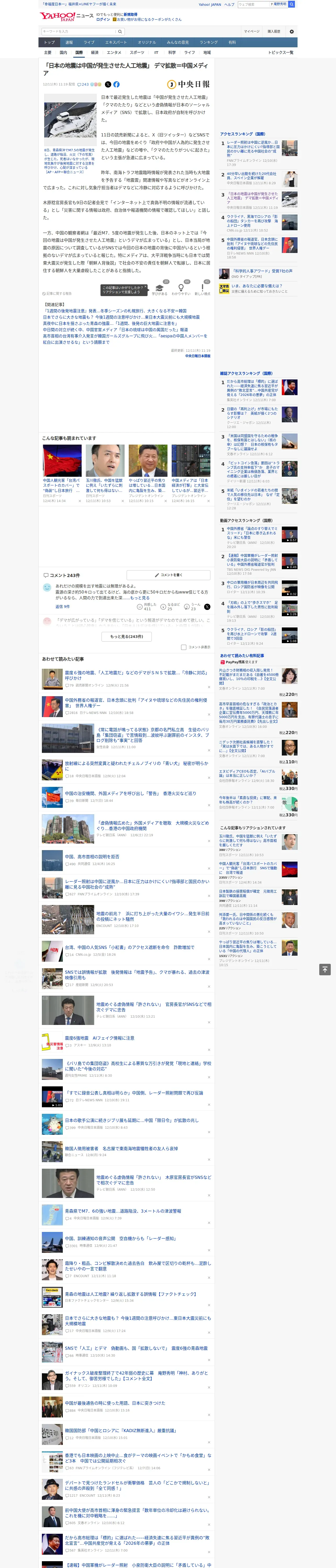The width and height of the screenshot is (336, 1568).
Task: Select the ランキング tab
Action: click(x=209, y=43)
